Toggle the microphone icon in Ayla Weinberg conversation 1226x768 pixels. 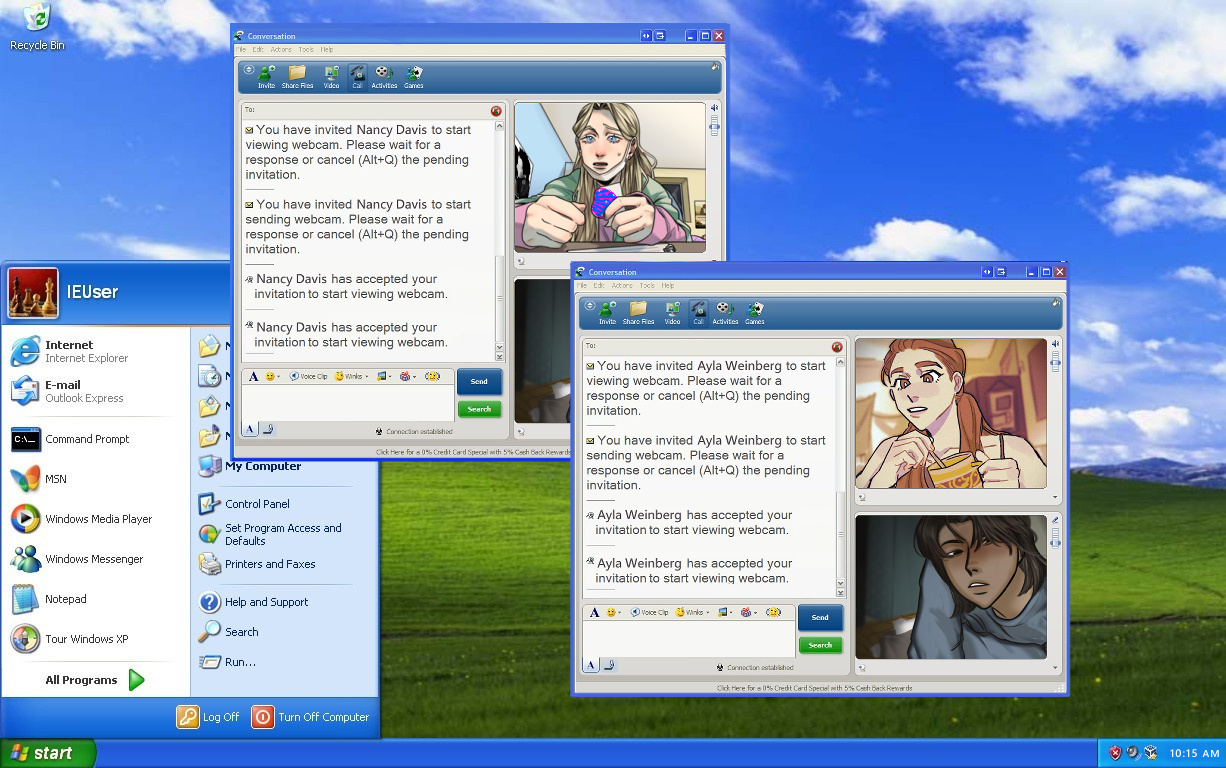pyautogui.click(x=1055, y=520)
